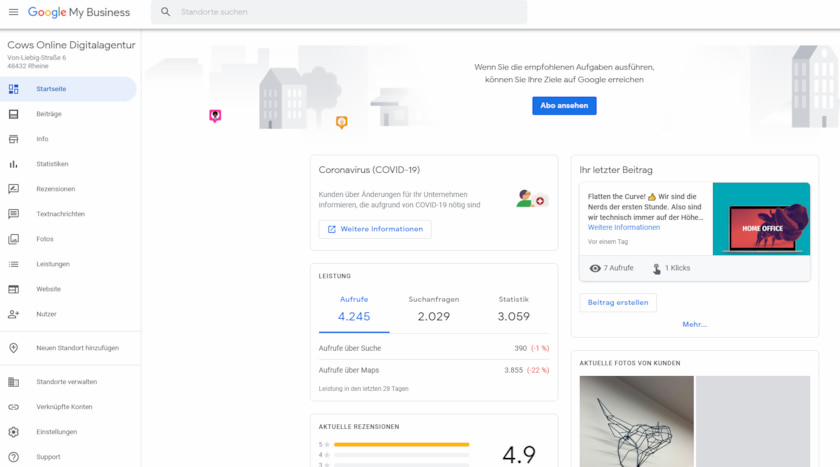The width and height of the screenshot is (840, 467).
Task: Open Verknüpfte Konten
Action: [68, 407]
